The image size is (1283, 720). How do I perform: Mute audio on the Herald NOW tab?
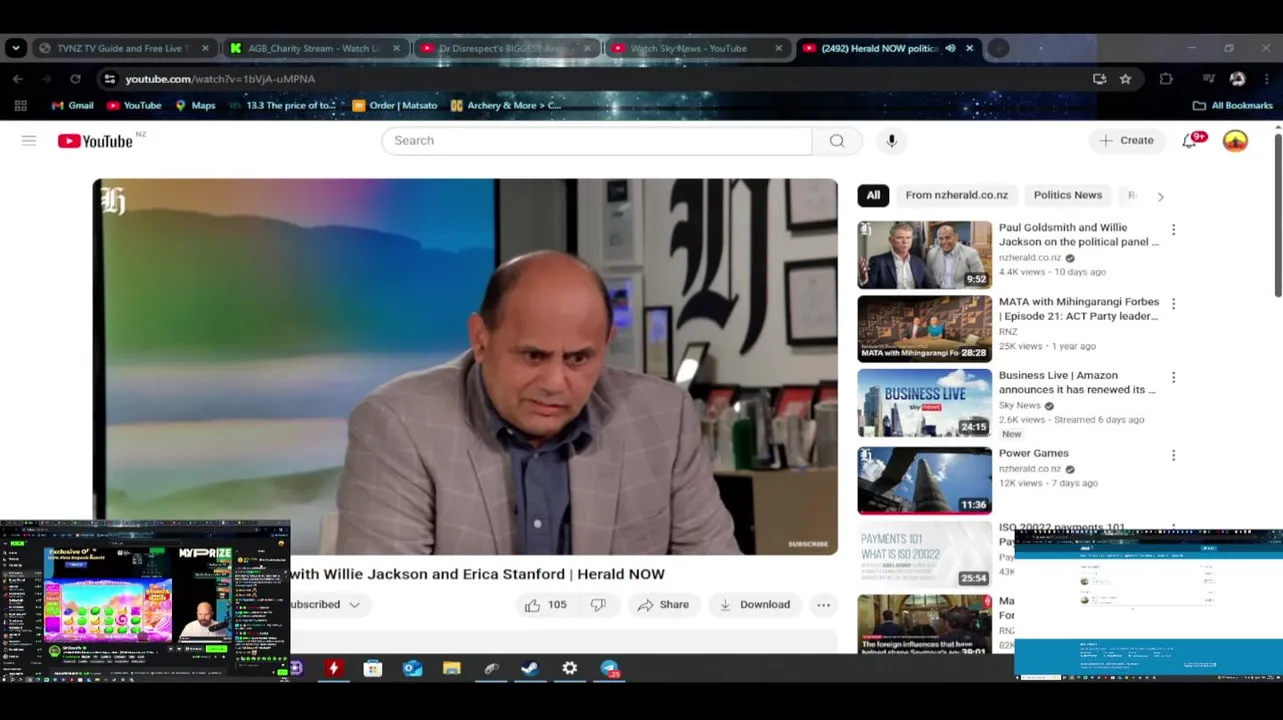[950, 48]
